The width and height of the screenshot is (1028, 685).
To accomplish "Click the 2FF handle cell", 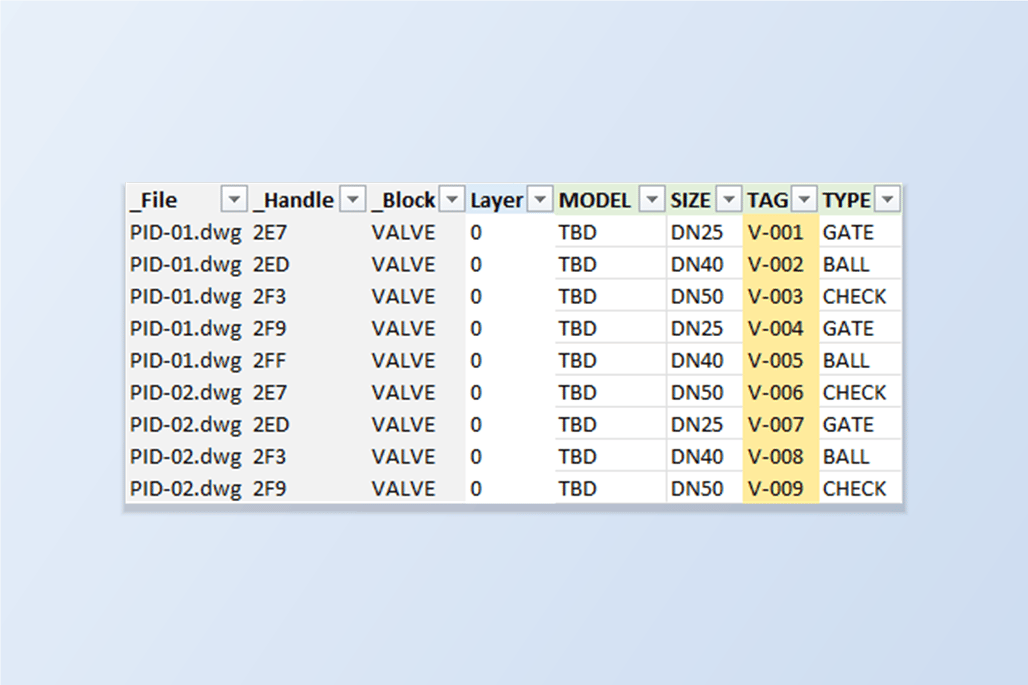I will (307, 361).
